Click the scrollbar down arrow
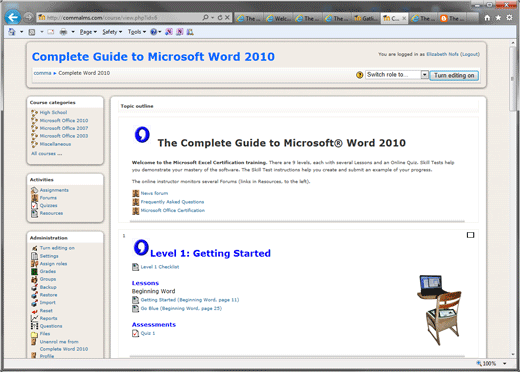Viewport: 520px width, 372px height. (x=513, y=355)
